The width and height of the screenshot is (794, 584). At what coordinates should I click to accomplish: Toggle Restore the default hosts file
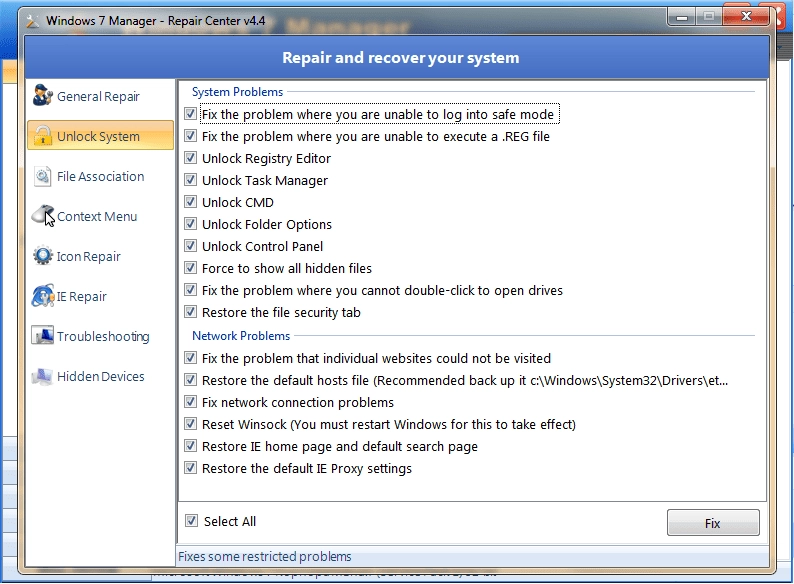tap(190, 379)
